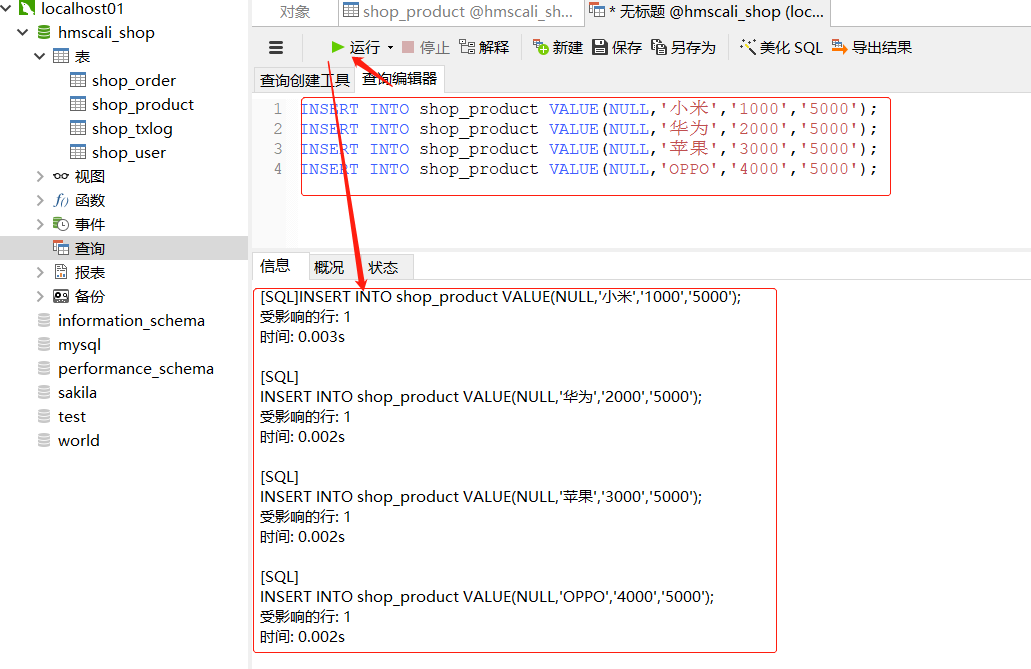Click the Events (事件) clock icon

click(60, 224)
